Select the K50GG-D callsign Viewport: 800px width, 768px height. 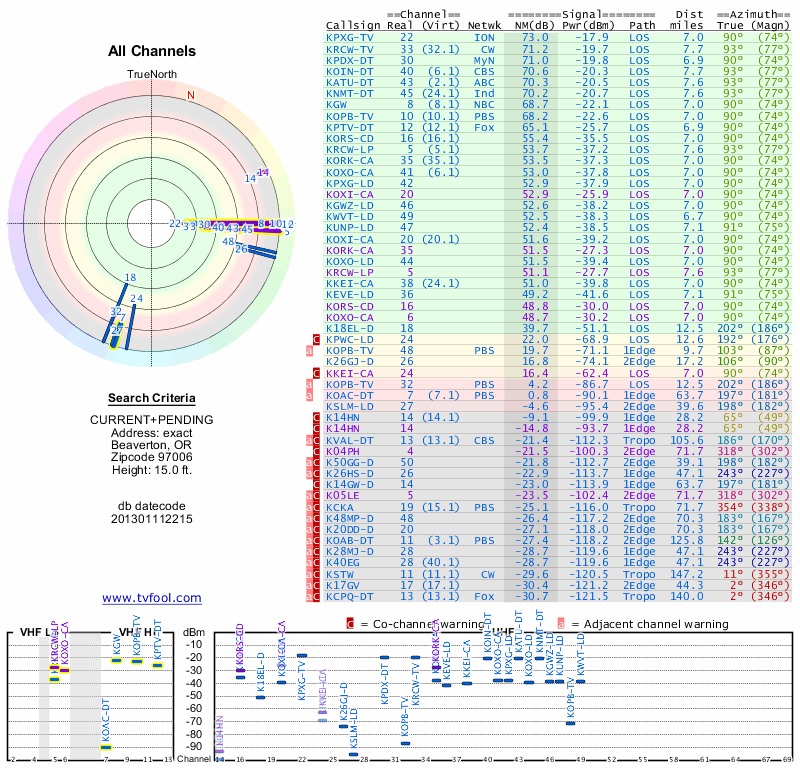[x=350, y=462]
